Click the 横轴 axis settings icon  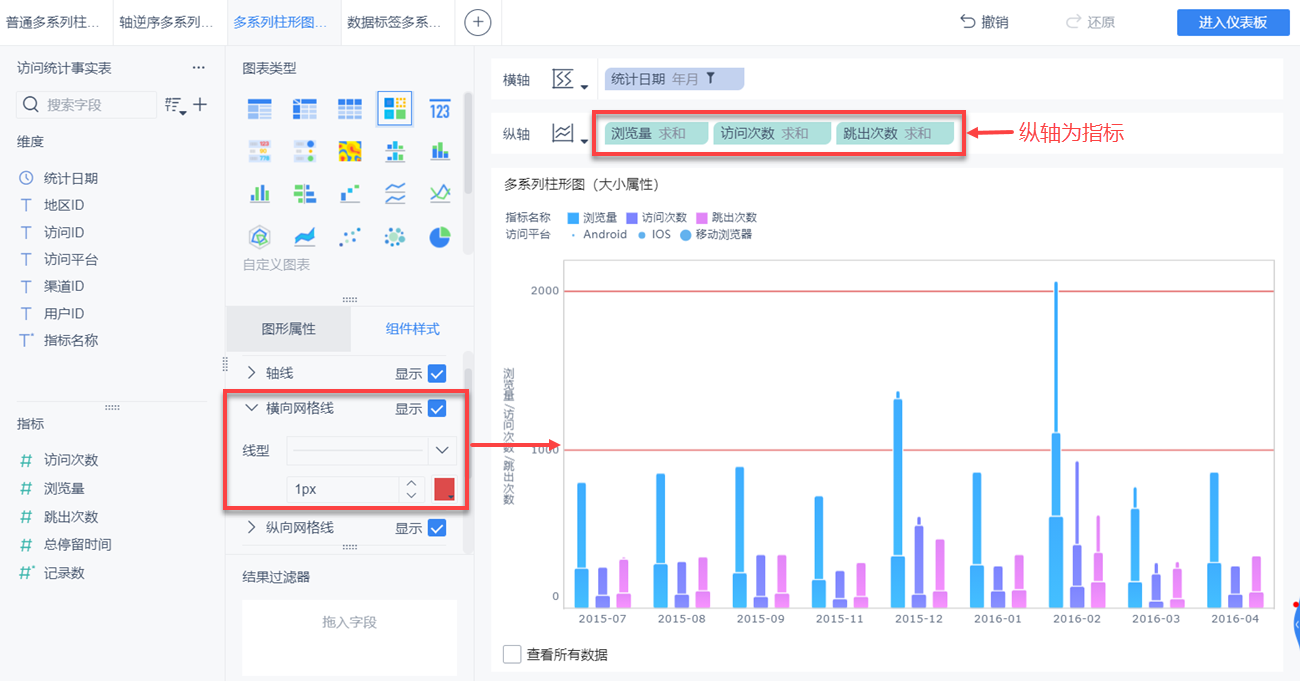pos(564,79)
